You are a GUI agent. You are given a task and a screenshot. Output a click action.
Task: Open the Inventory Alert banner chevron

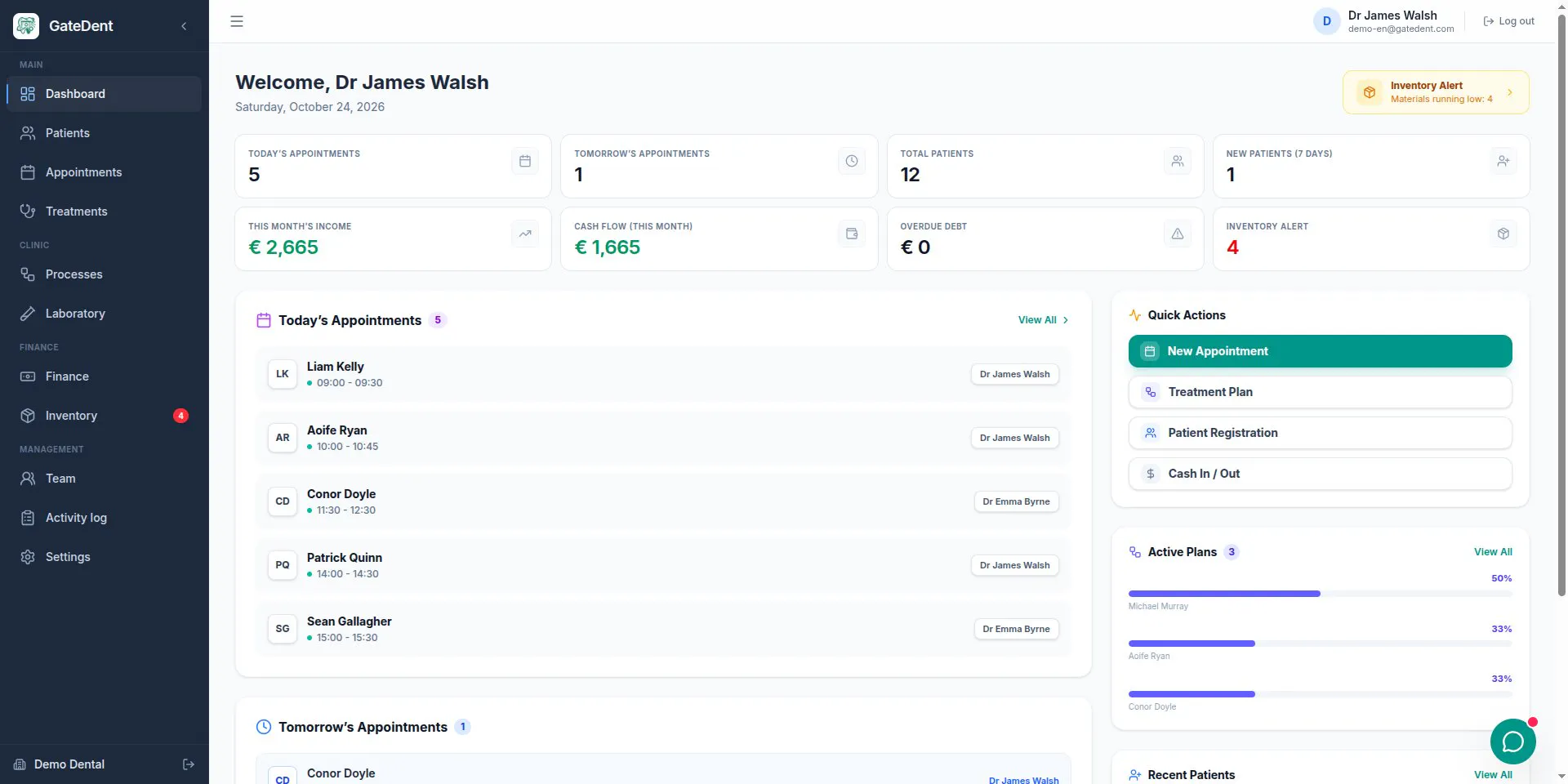1510,92
